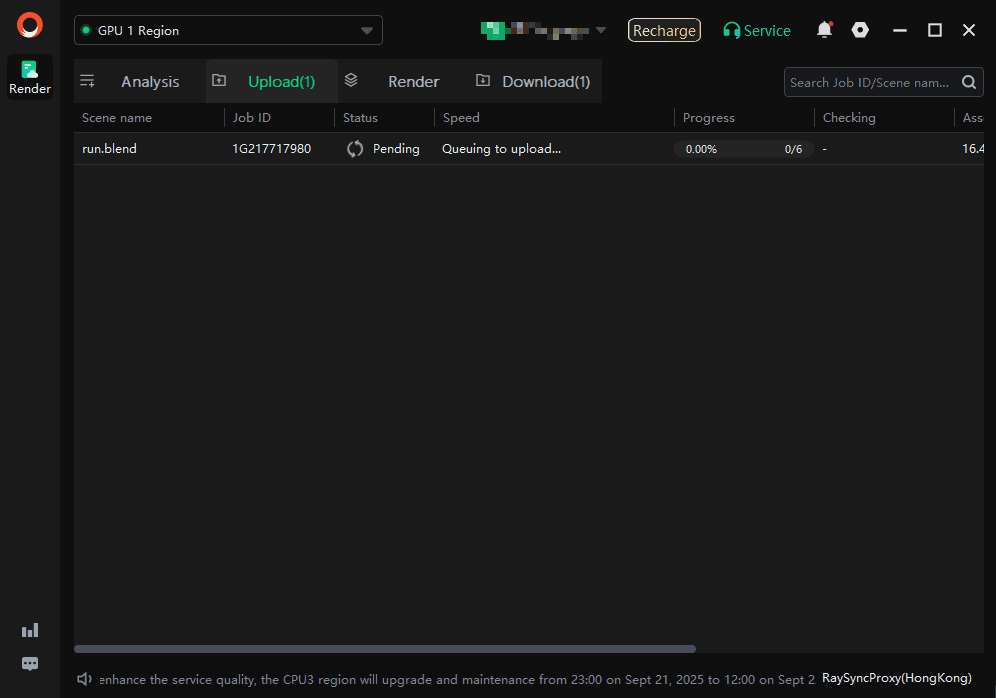Image resolution: width=996 pixels, height=698 pixels.
Task: Click the Recharge button
Action: click(x=664, y=31)
